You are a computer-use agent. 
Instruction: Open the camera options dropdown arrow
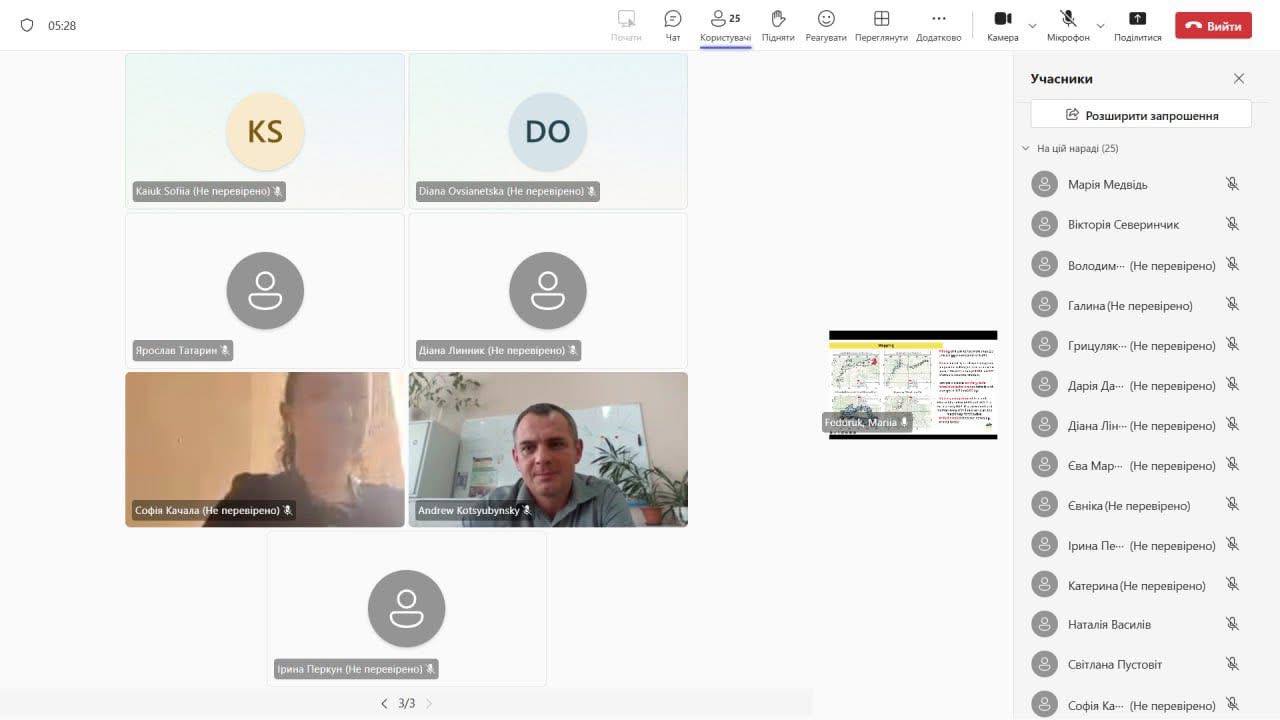coord(1033,26)
